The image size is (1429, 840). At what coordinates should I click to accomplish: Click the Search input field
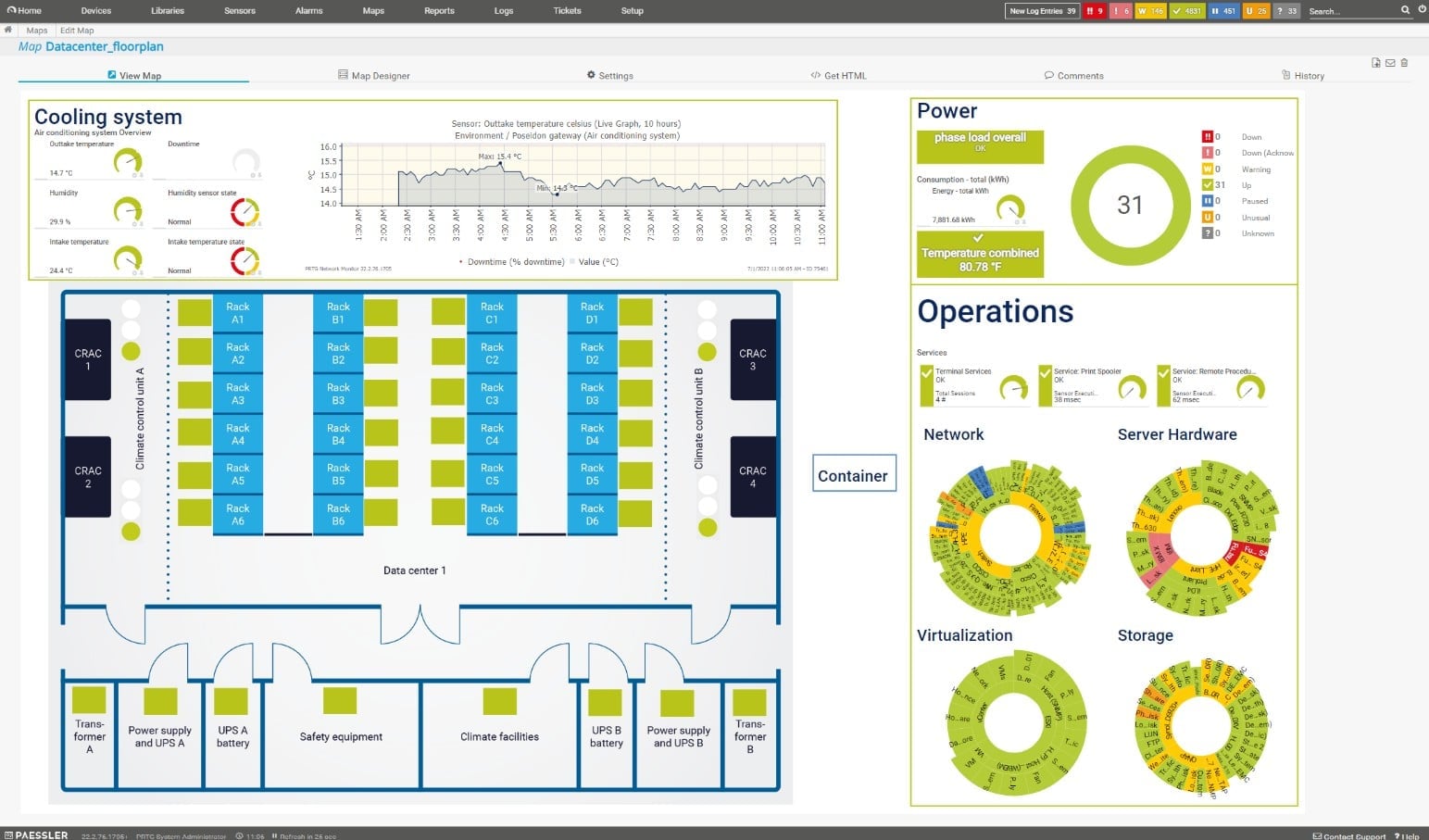coord(1352,11)
